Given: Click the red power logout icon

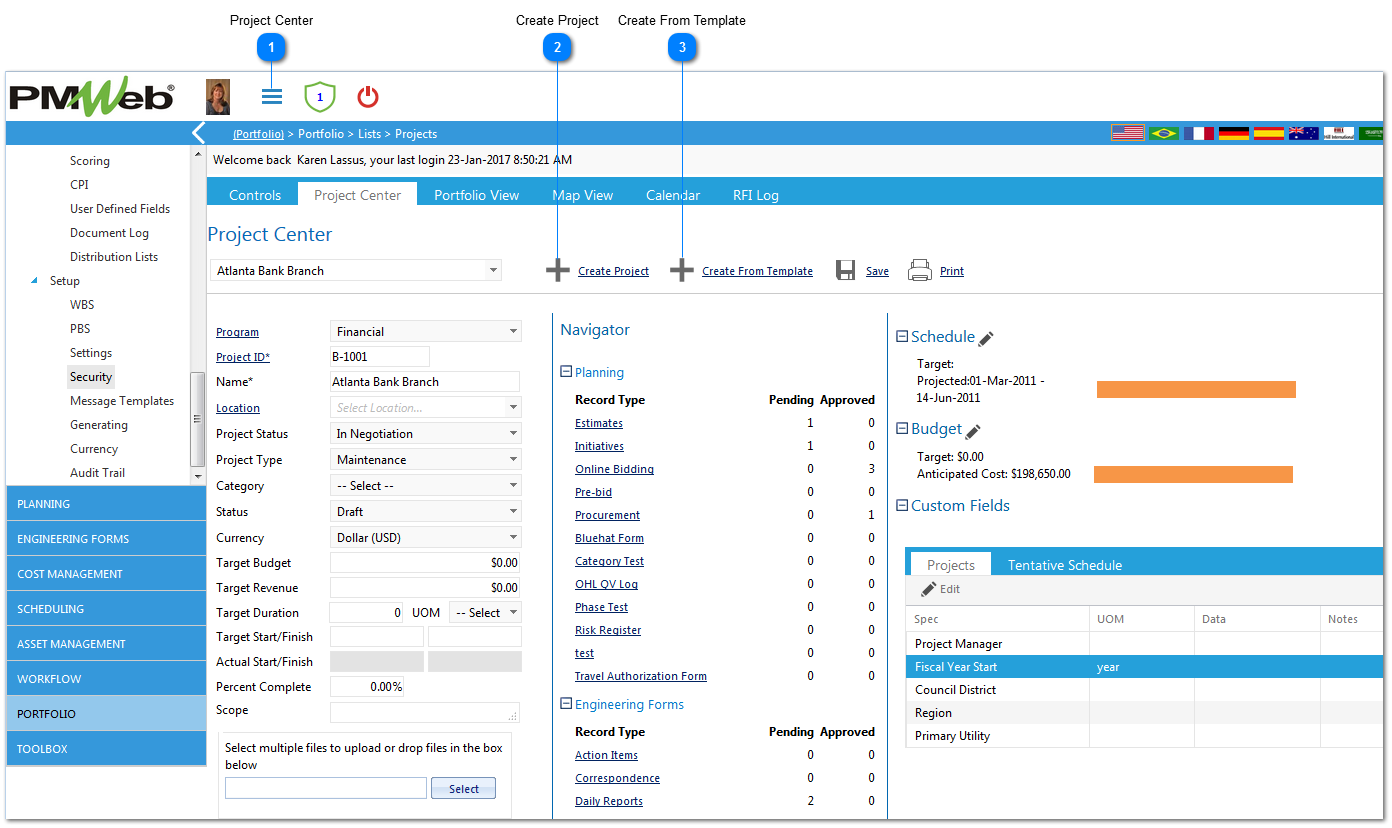Looking at the screenshot, I should [x=368, y=97].
